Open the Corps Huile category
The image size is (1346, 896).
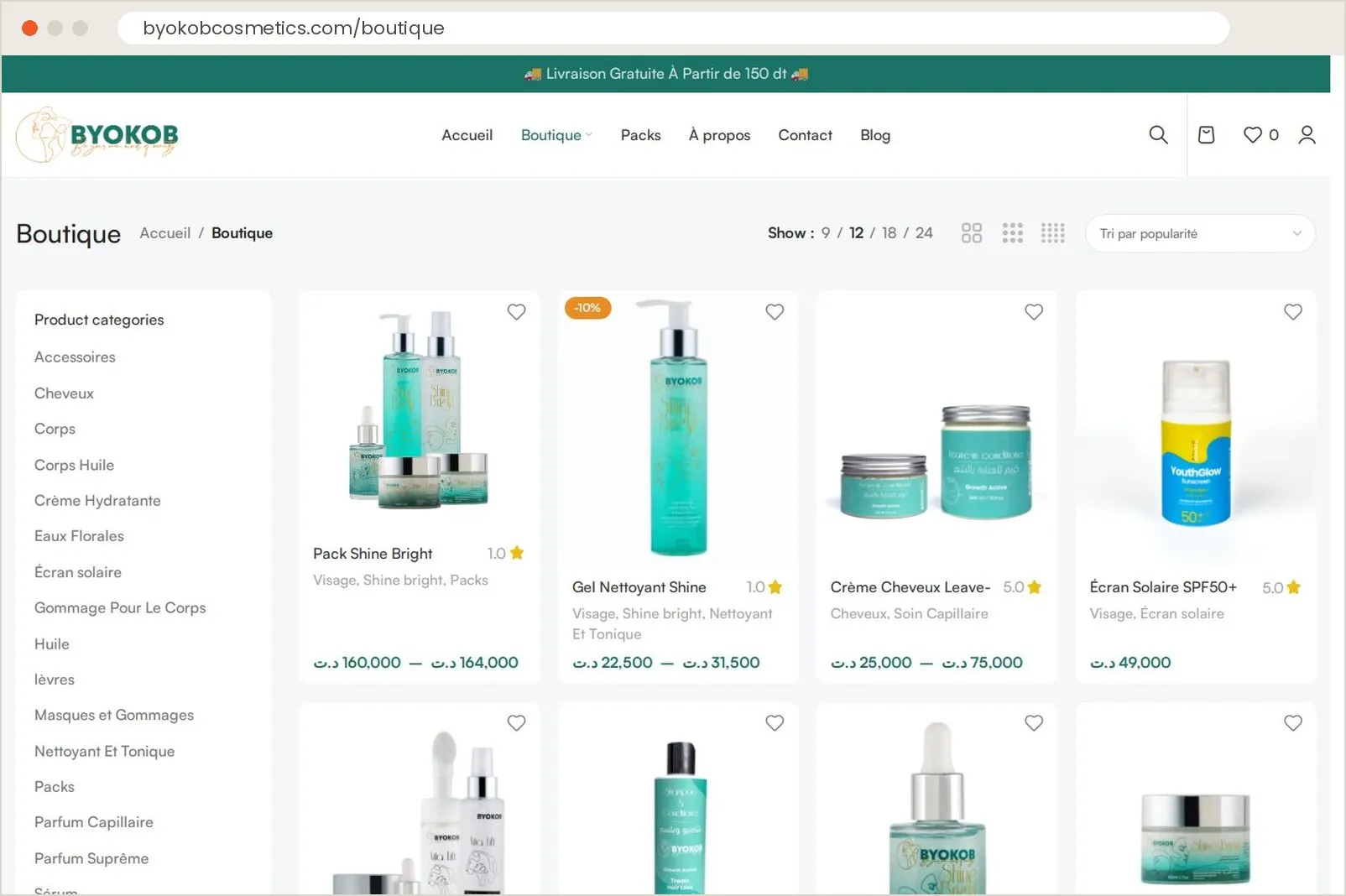[74, 465]
